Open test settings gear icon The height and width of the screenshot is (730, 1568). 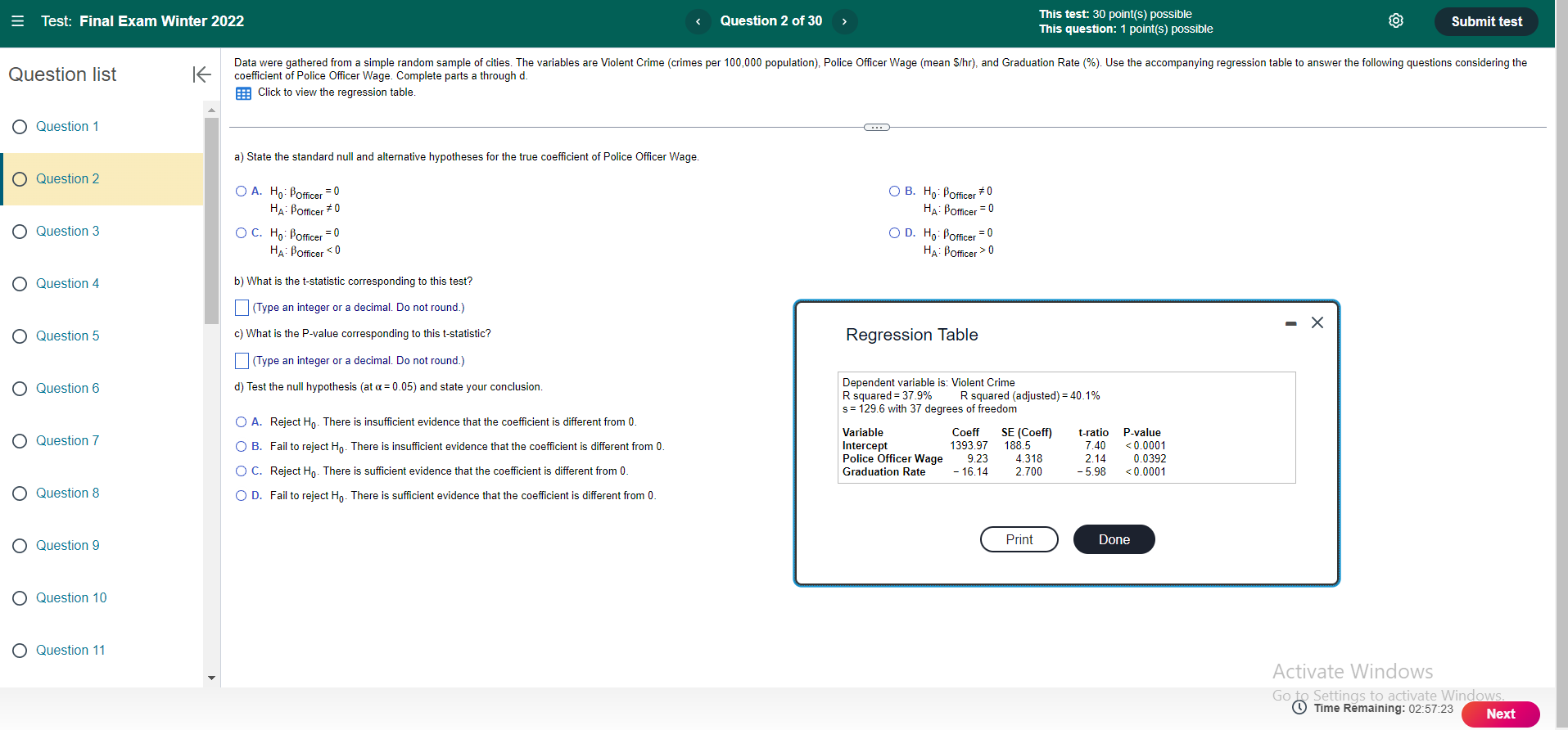pos(1396,21)
